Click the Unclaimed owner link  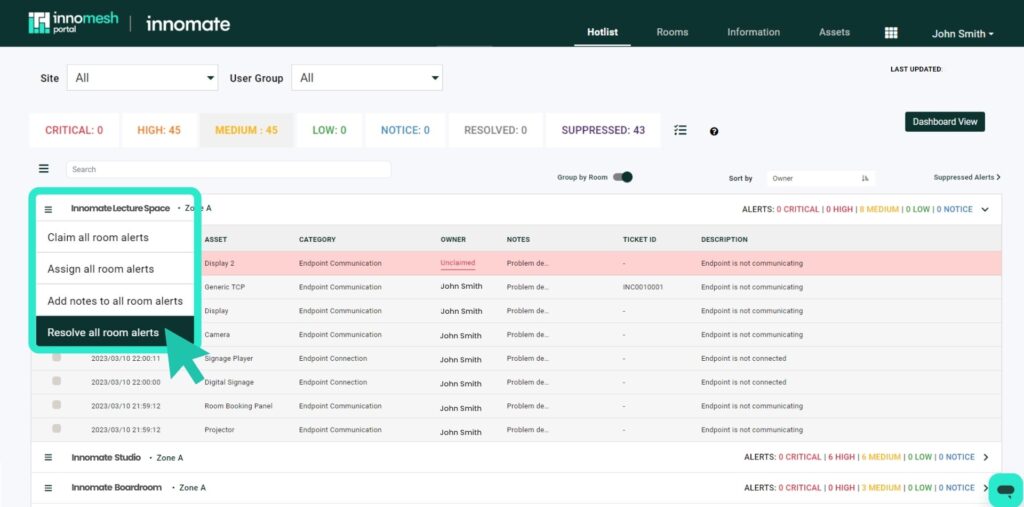pyautogui.click(x=458, y=263)
